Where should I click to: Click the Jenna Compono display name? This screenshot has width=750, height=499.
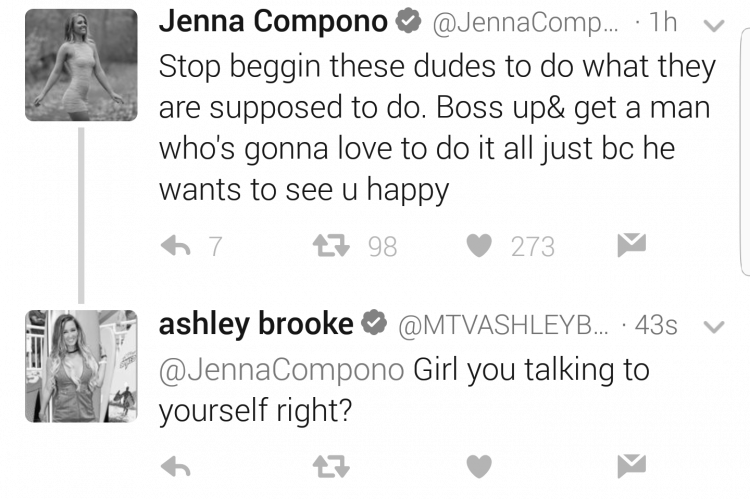pyautogui.click(x=273, y=22)
